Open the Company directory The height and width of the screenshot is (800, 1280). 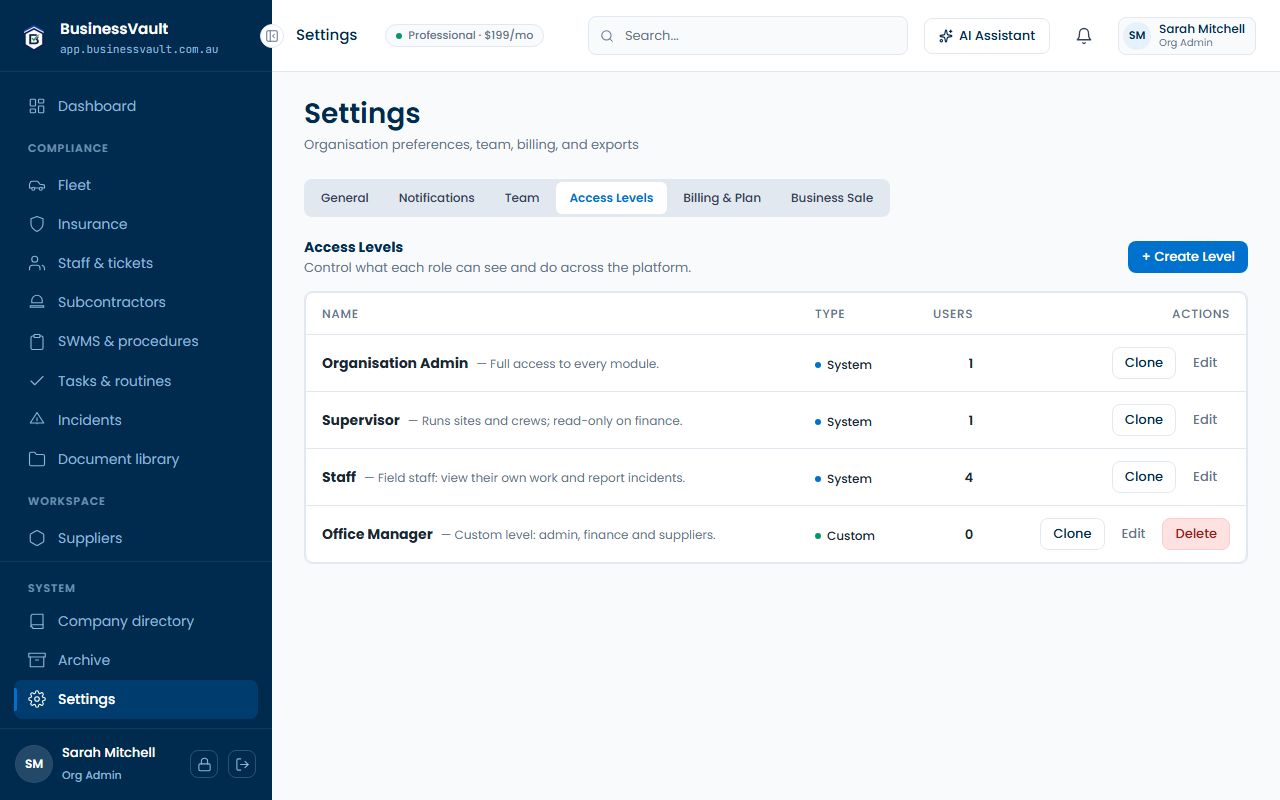pyautogui.click(x=136, y=621)
